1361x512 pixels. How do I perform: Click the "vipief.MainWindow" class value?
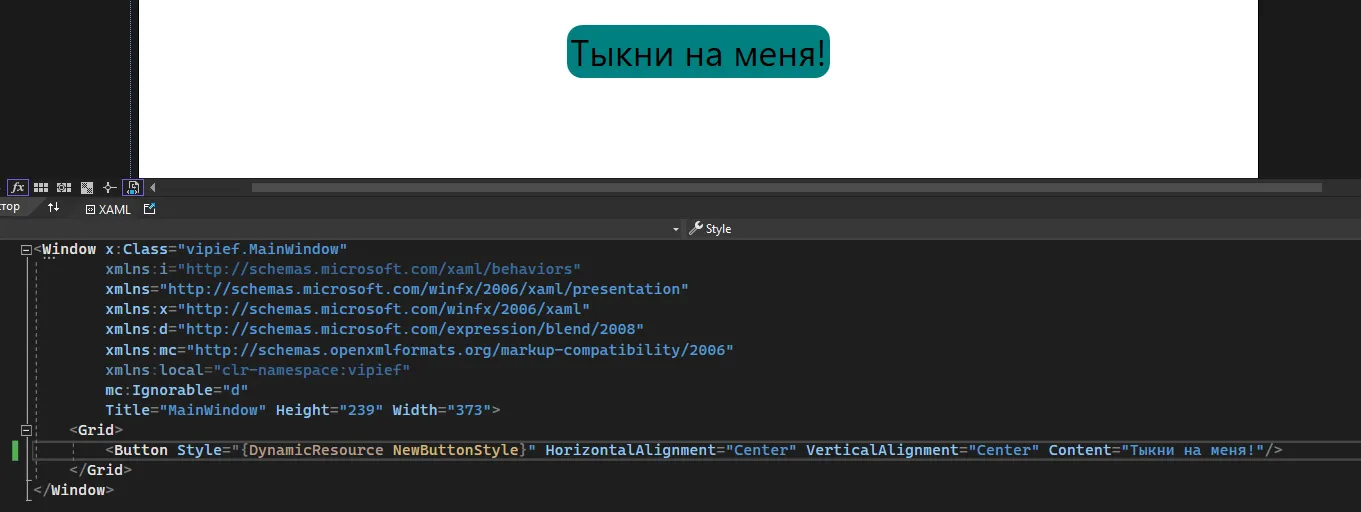tap(262, 249)
